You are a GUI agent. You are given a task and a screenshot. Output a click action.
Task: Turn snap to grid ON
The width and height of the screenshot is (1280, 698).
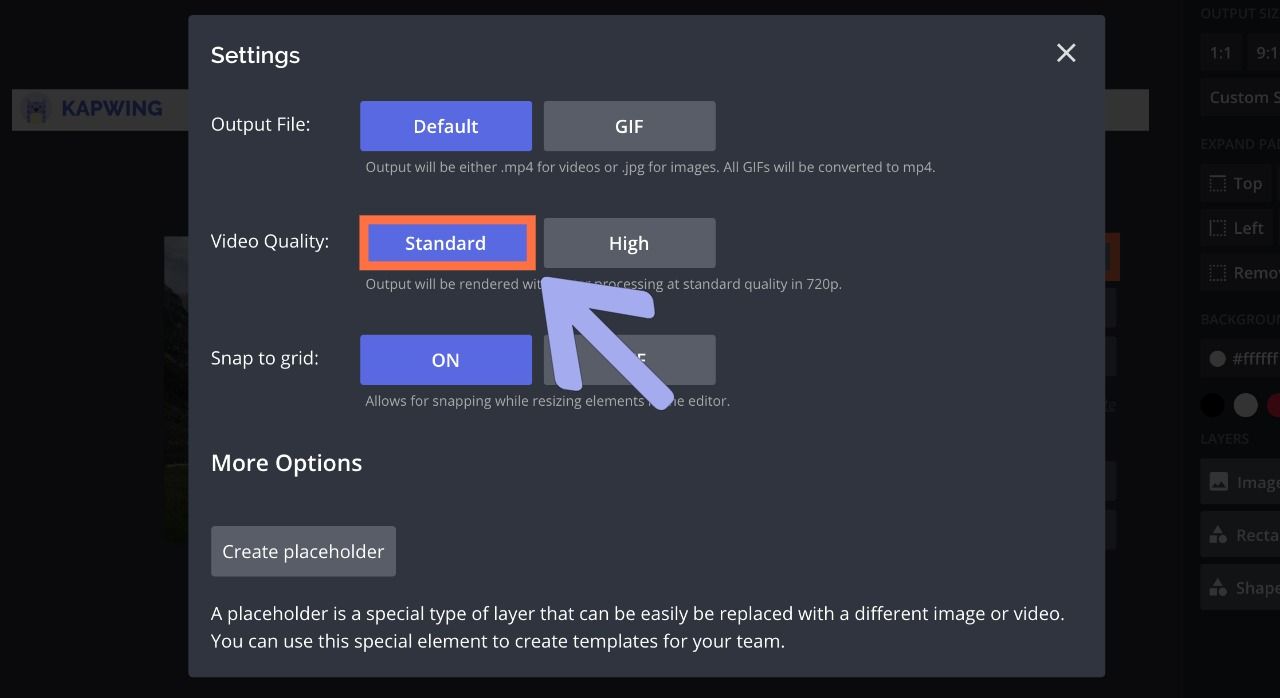click(446, 360)
